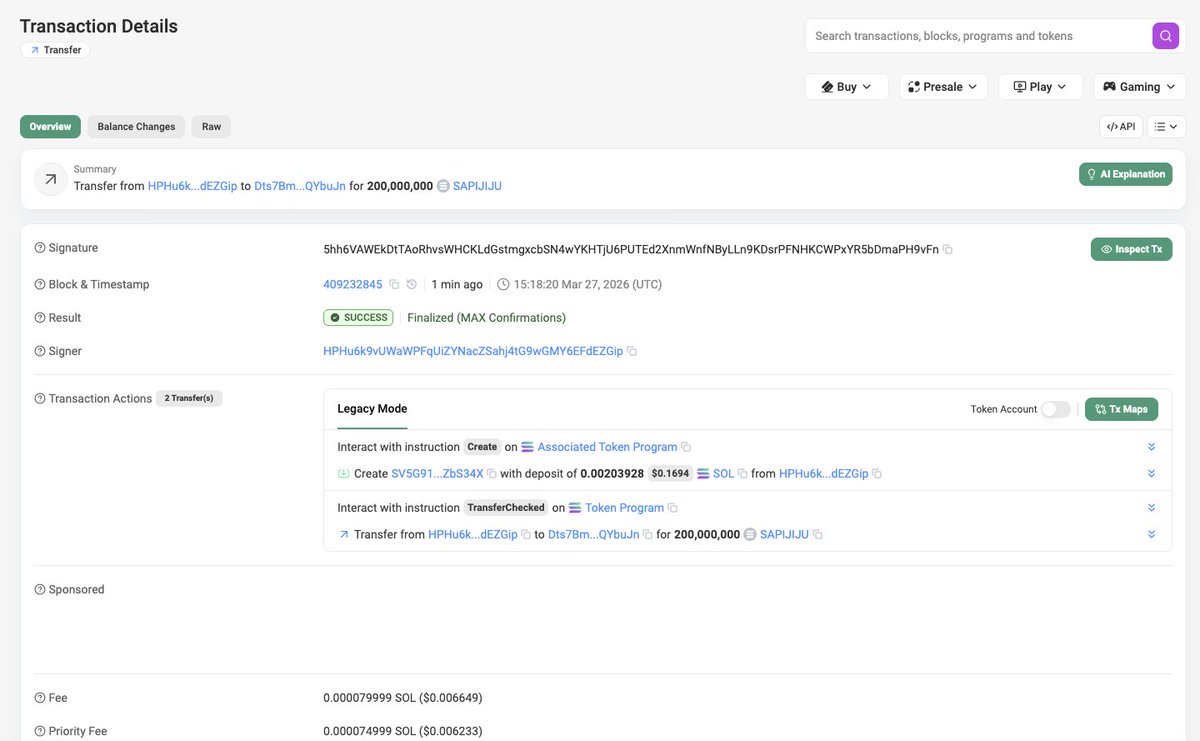Open help icon next to Signature label
The image size is (1200, 741).
pyautogui.click(x=40, y=248)
